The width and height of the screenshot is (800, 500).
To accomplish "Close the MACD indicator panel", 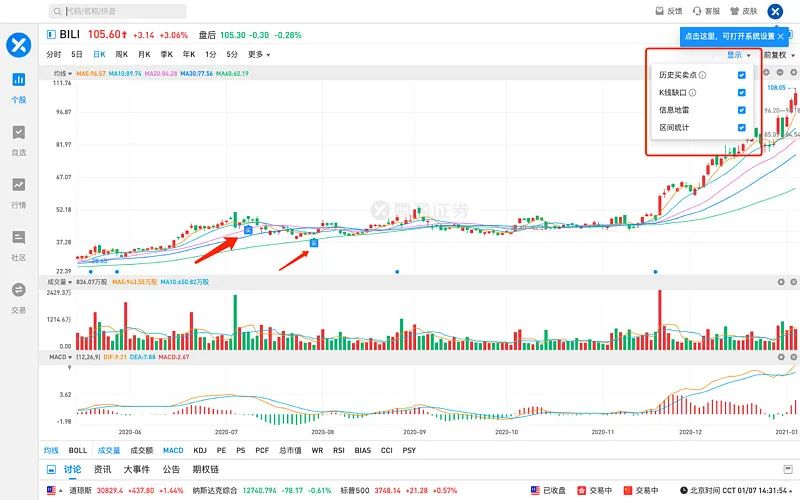I will (793, 357).
